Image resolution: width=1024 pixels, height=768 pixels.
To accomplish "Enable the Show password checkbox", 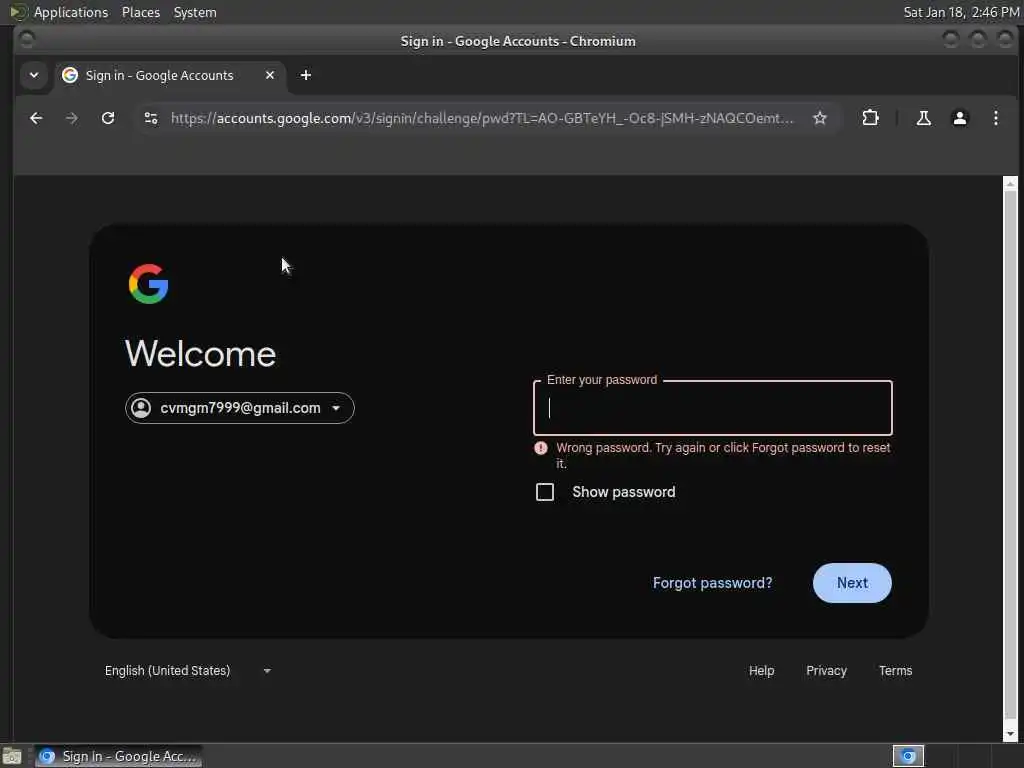I will [x=545, y=492].
